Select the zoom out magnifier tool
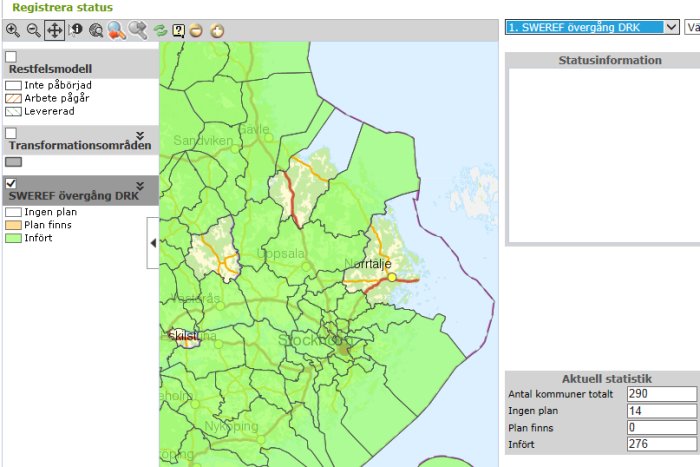The image size is (700, 467). [x=33, y=30]
